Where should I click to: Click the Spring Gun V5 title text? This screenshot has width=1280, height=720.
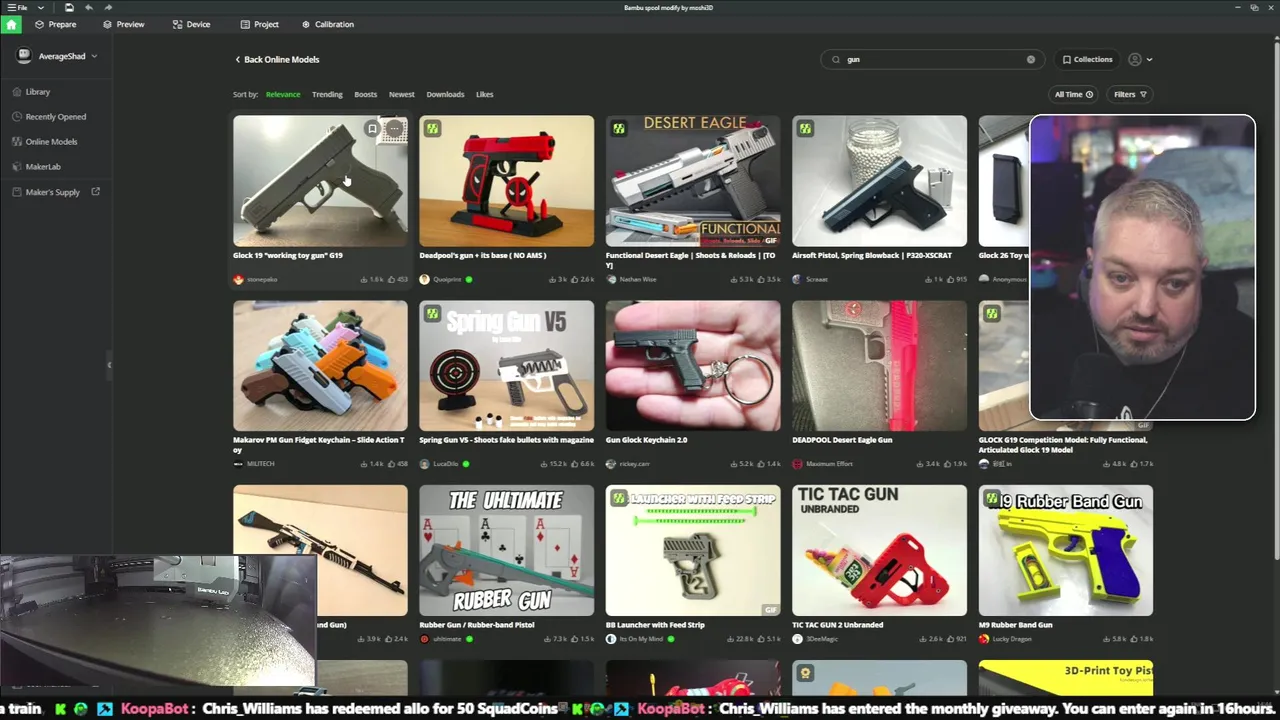[x=506, y=440]
